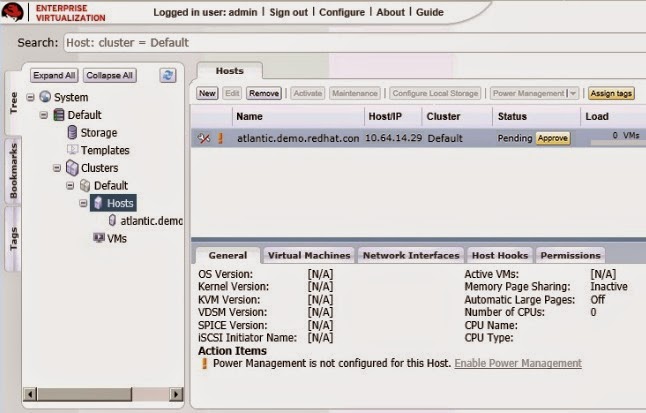The width and height of the screenshot is (646, 413).
Task: Sort by Host/IP column header
Action: point(393,116)
